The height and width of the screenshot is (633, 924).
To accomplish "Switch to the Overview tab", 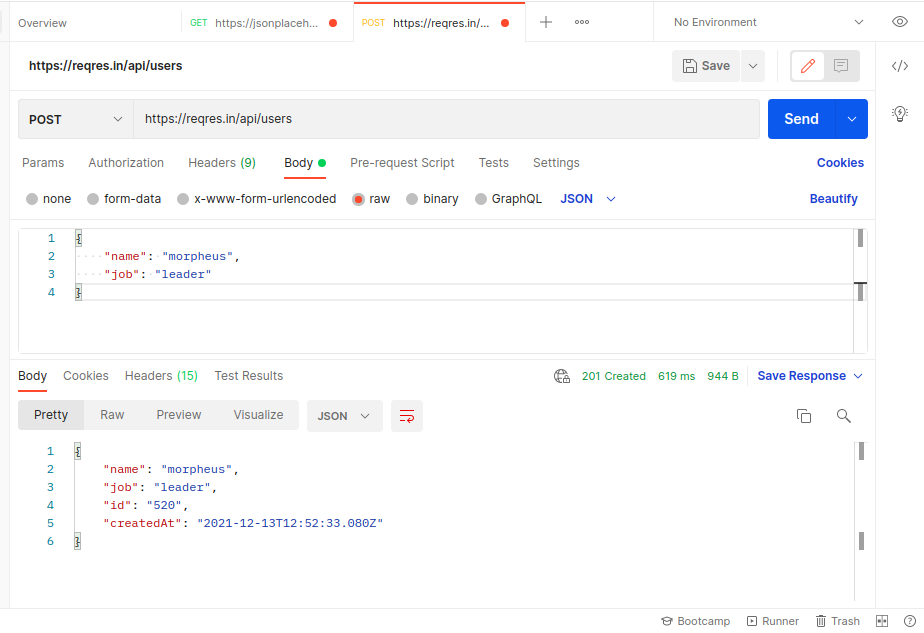I will (42, 23).
